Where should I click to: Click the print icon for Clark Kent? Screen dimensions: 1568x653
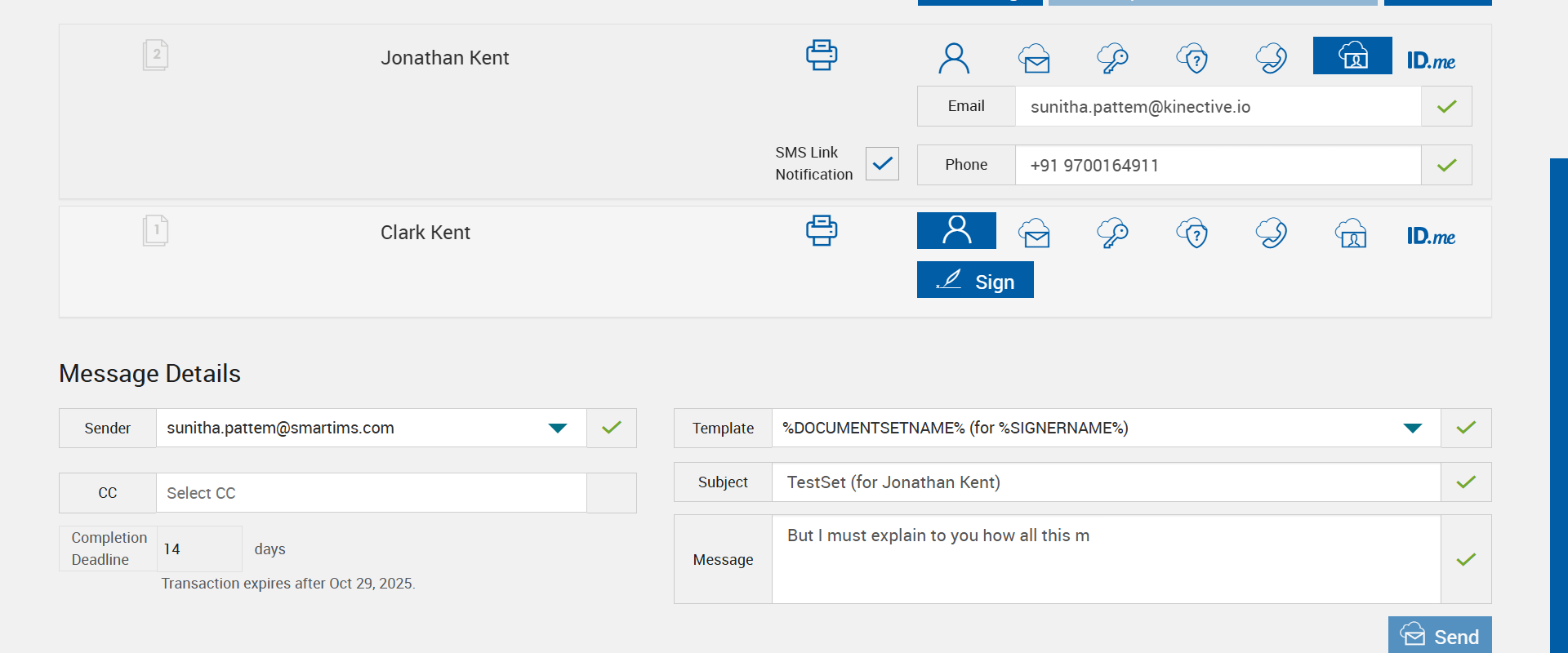(822, 231)
